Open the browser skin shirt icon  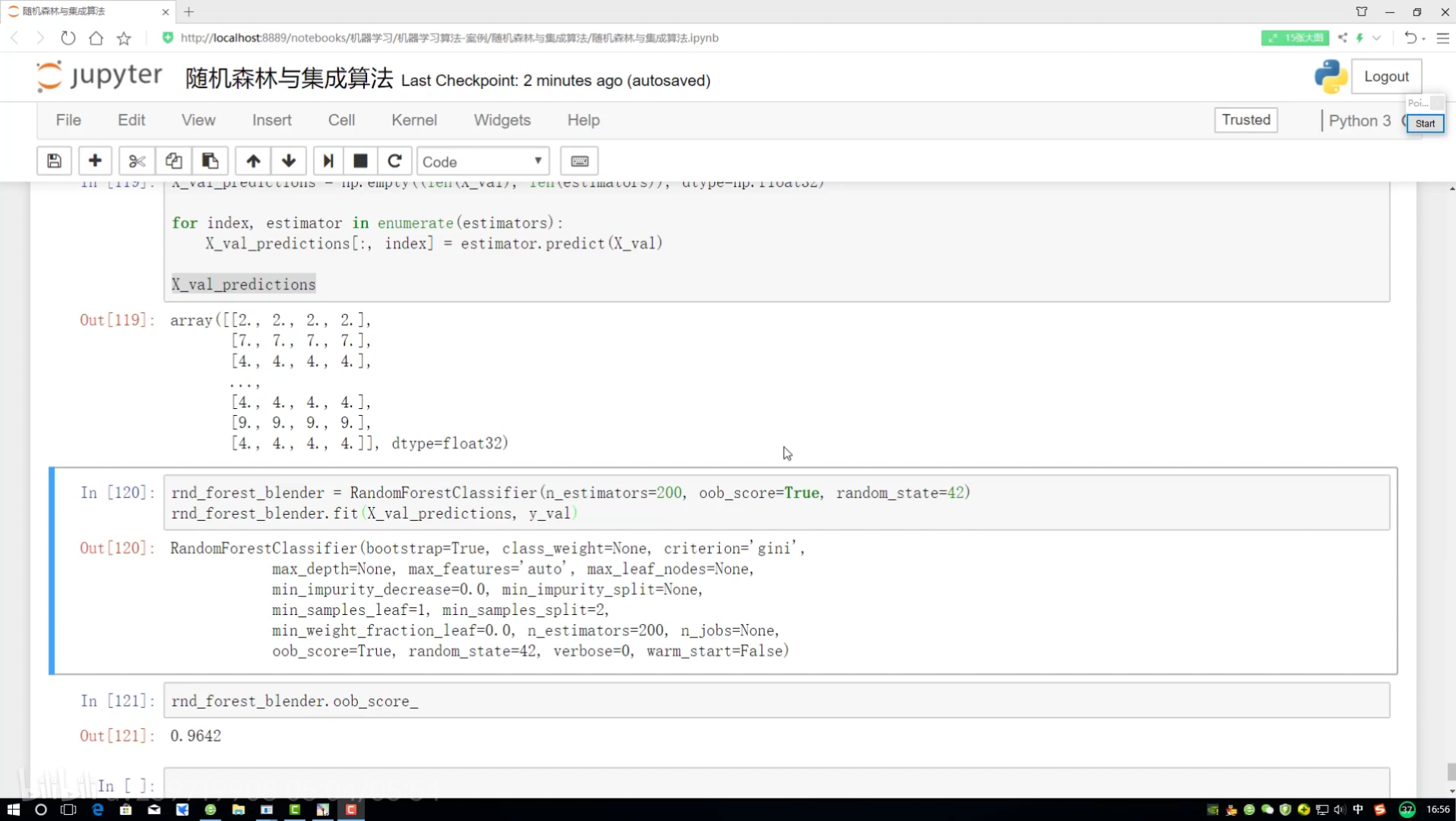(1362, 11)
